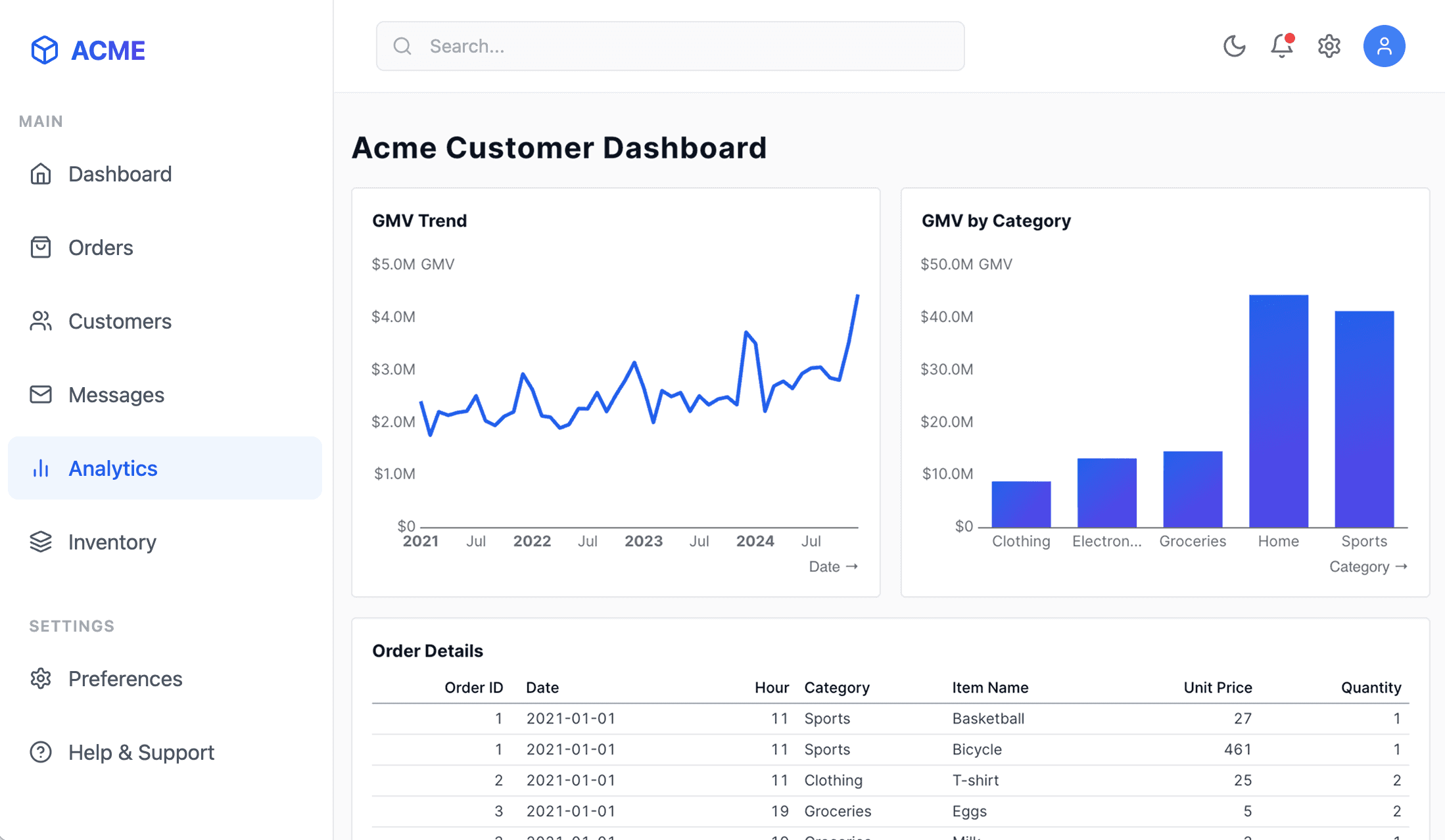Viewport: 1445px width, 840px height.
Task: Open notifications via the bell icon
Action: click(x=1281, y=46)
